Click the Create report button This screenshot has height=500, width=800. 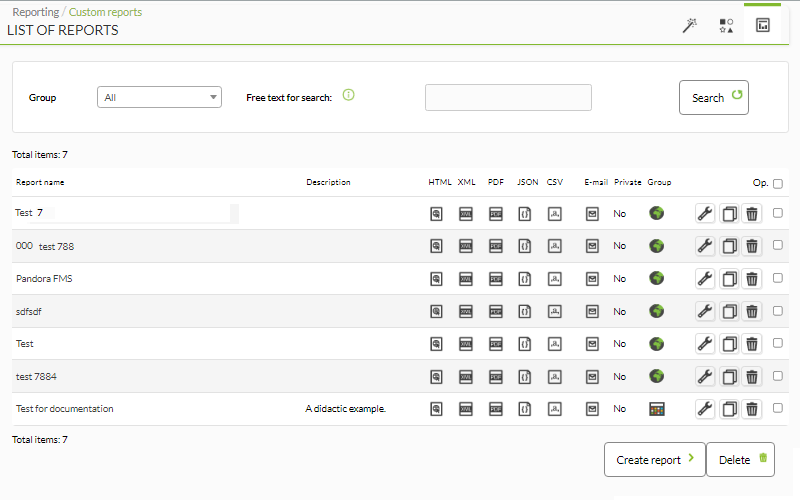click(655, 460)
